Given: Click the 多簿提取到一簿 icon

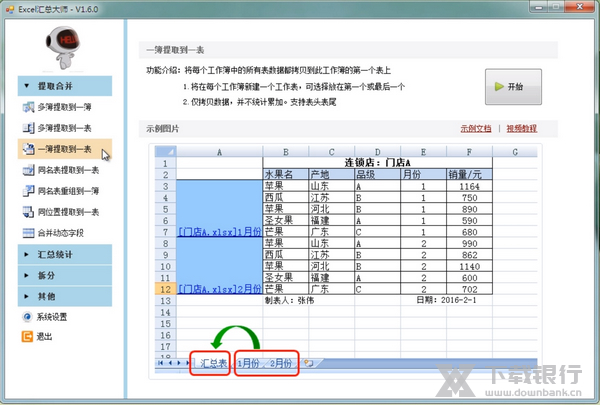Looking at the screenshot, I should (28, 107).
